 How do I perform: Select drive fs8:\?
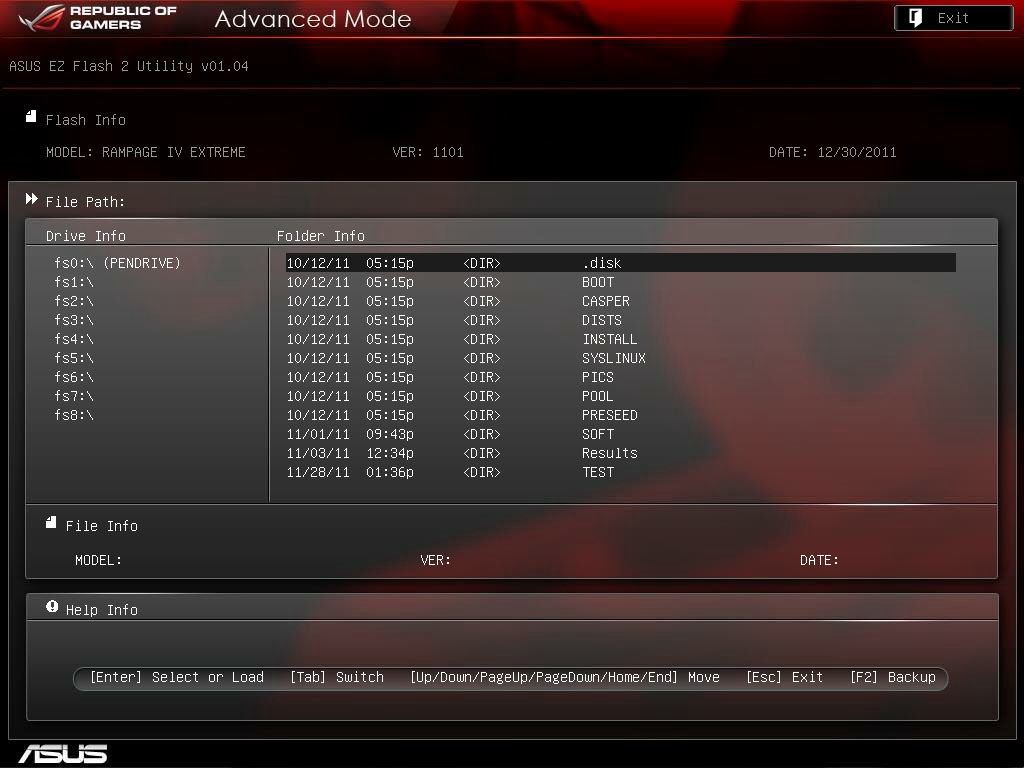coord(74,415)
